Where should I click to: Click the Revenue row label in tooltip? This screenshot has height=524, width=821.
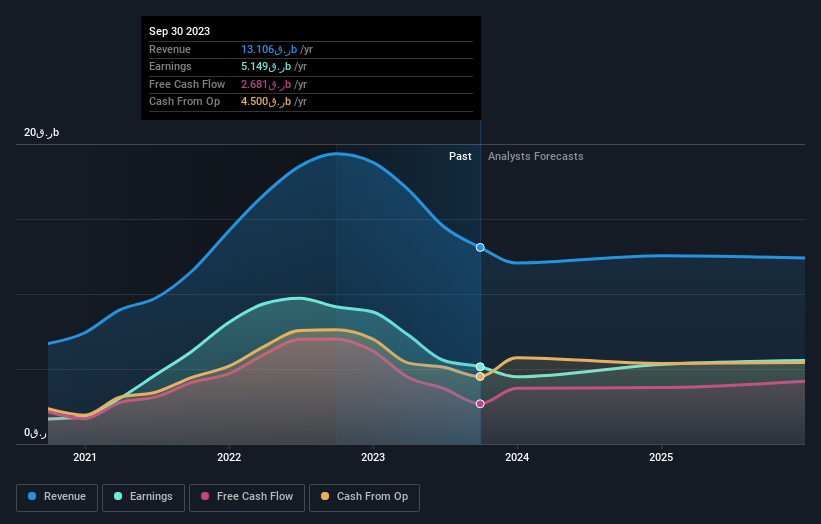(170, 50)
